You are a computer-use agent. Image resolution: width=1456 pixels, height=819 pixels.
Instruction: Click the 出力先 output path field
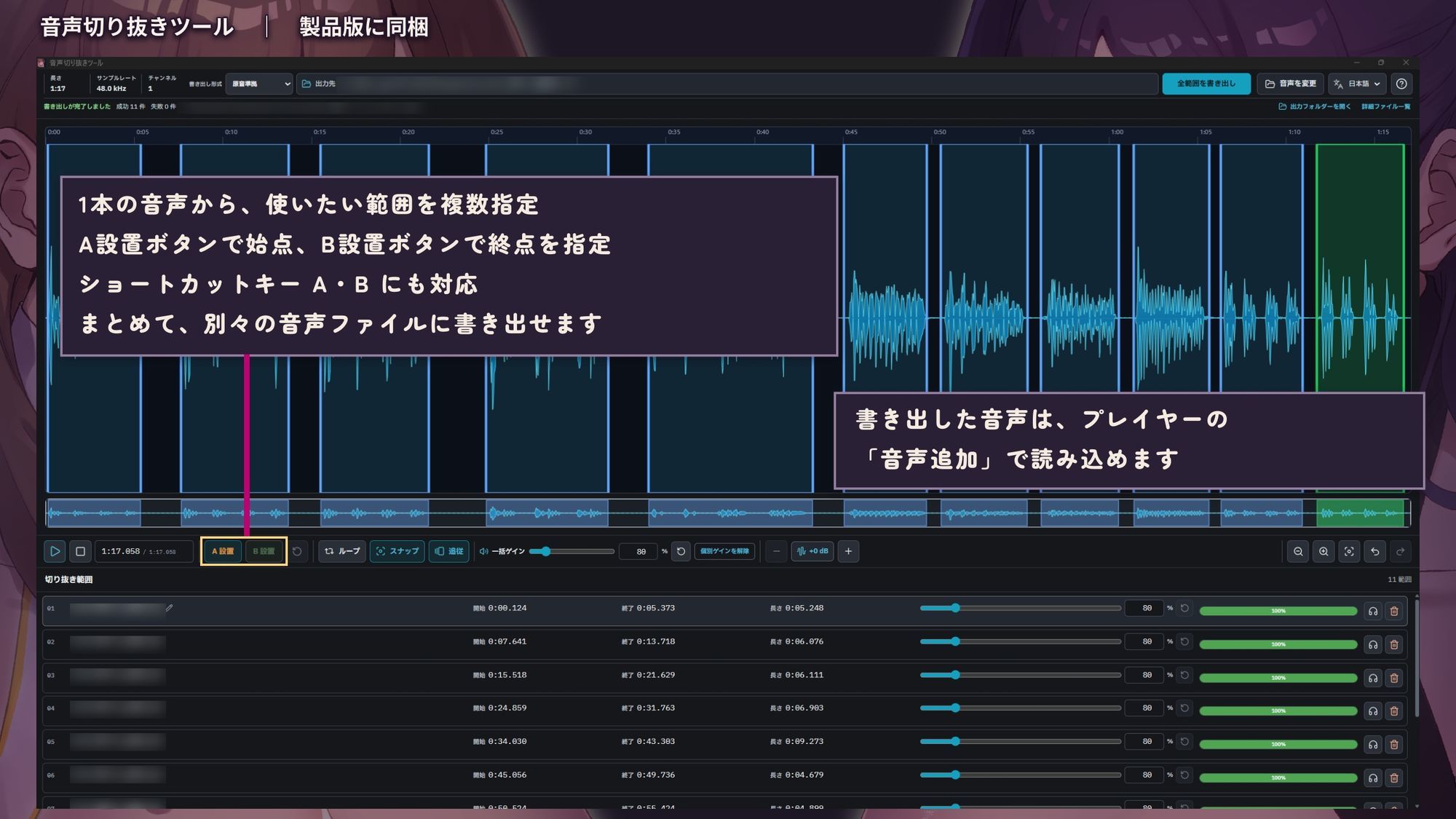[x=727, y=84]
